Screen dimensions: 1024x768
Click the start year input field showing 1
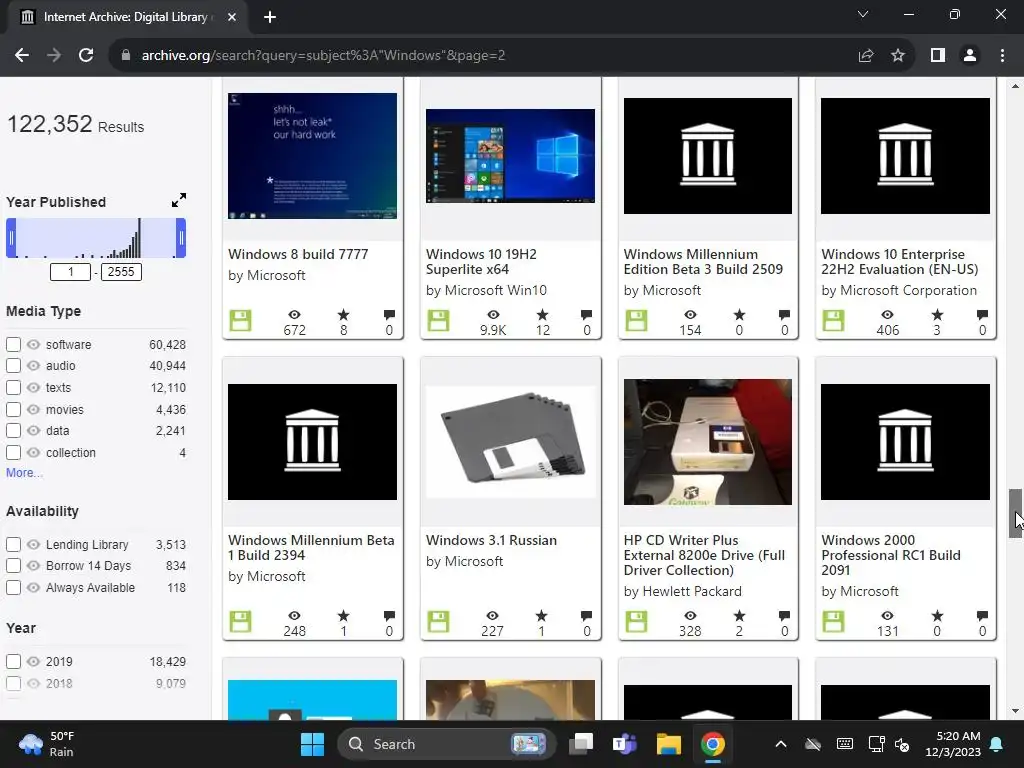click(71, 272)
